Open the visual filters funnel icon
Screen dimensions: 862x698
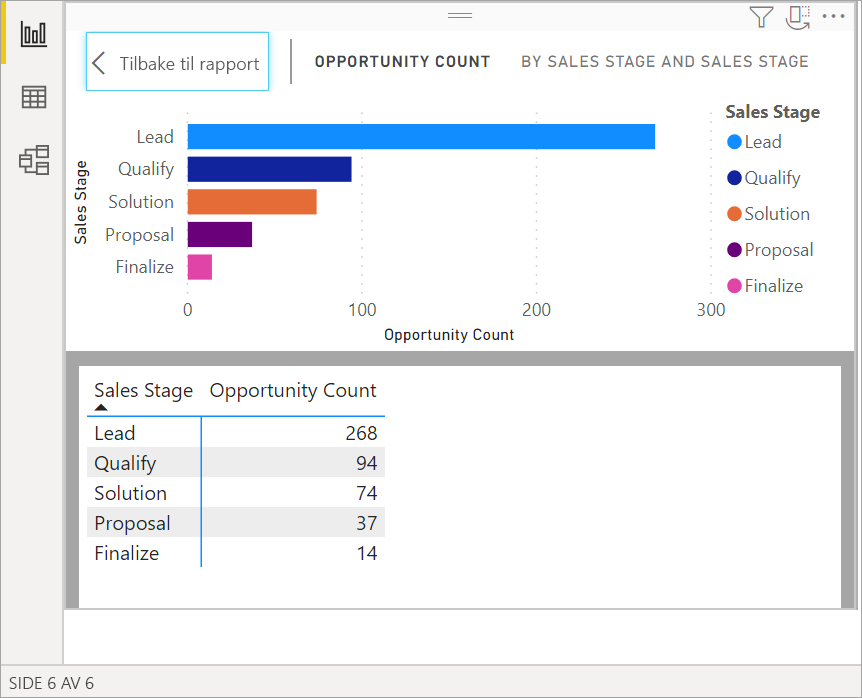point(761,16)
